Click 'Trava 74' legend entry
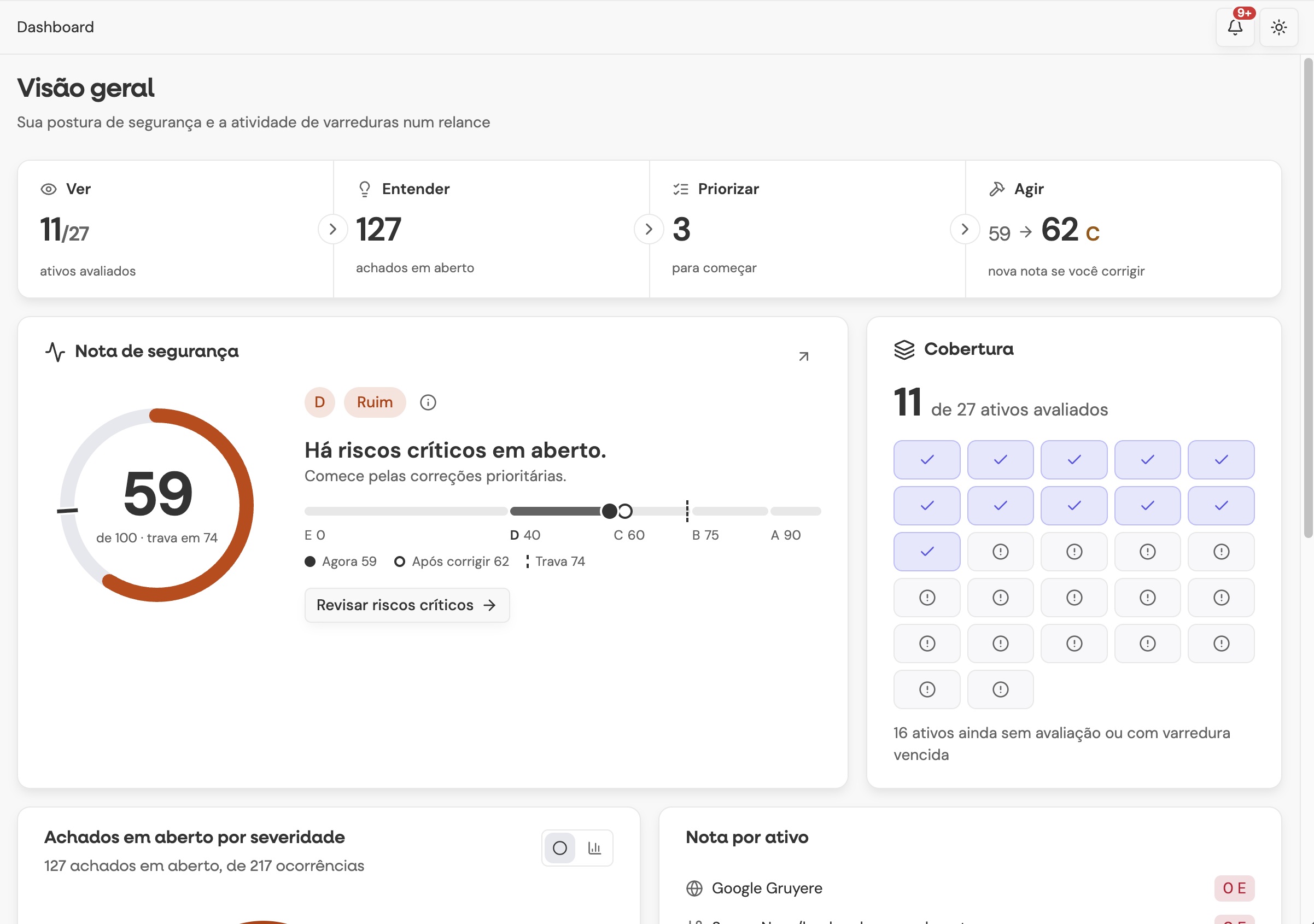Image resolution: width=1314 pixels, height=924 pixels. tap(556, 562)
